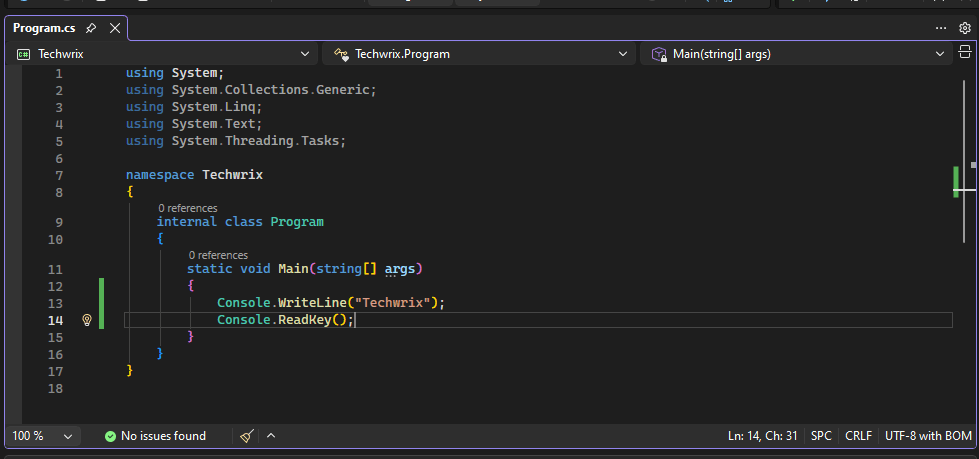Expand the Techwrix project dropdown
This screenshot has width=979, height=459.
tap(305, 54)
